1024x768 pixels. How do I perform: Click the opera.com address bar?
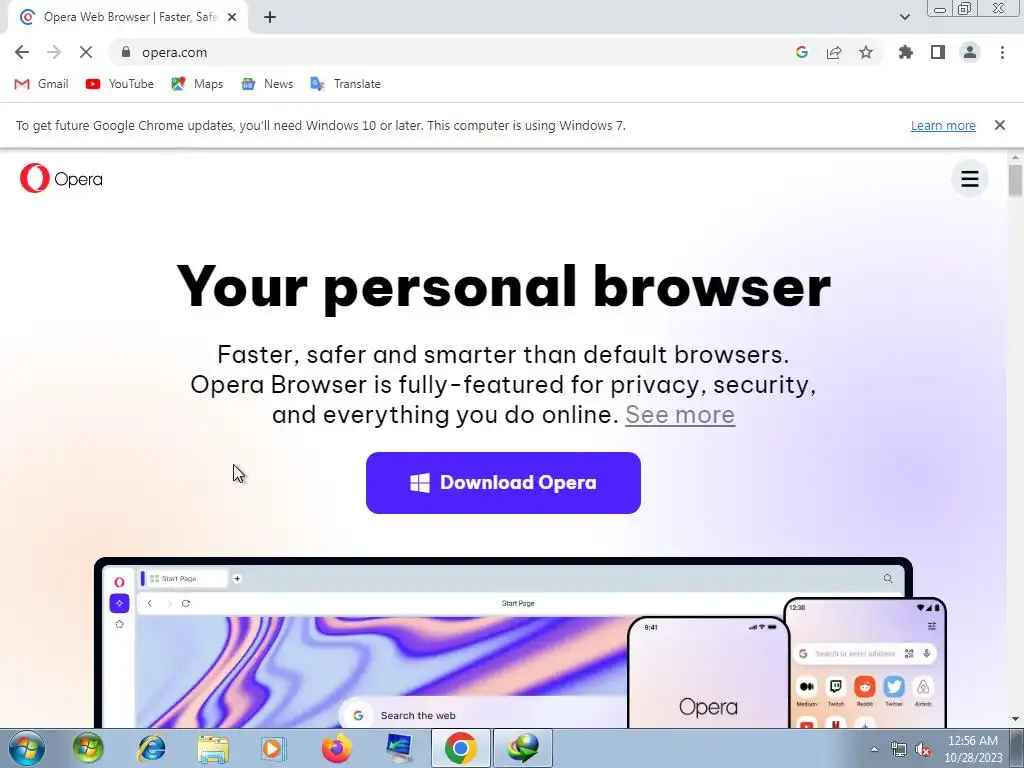tap(457, 52)
